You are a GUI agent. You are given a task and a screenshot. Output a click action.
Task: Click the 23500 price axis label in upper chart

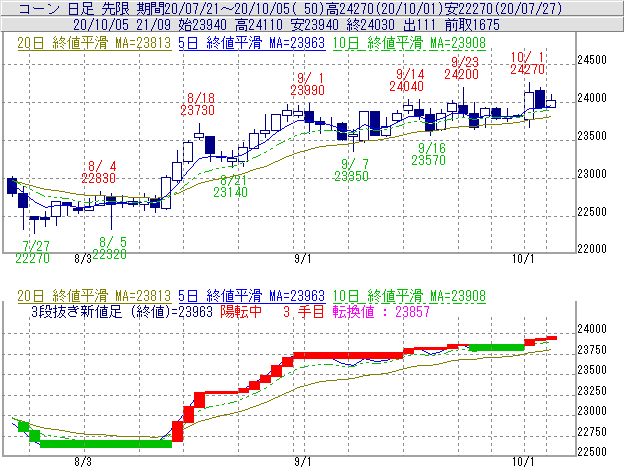[592, 136]
